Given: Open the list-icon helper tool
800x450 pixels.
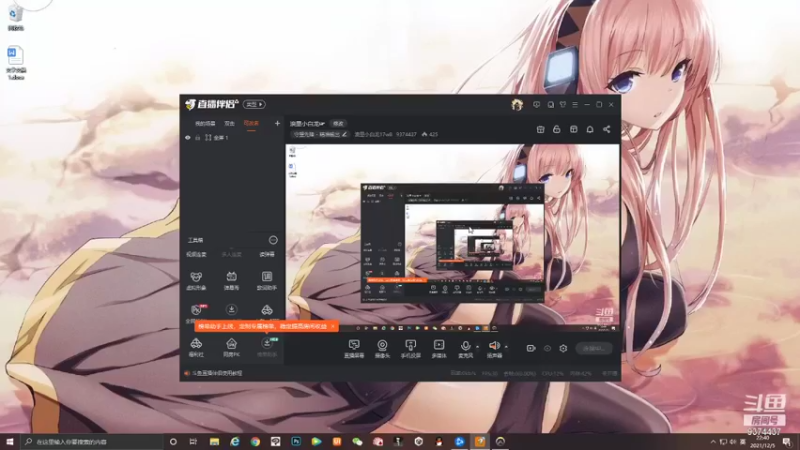Looking at the screenshot, I should tap(267, 280).
